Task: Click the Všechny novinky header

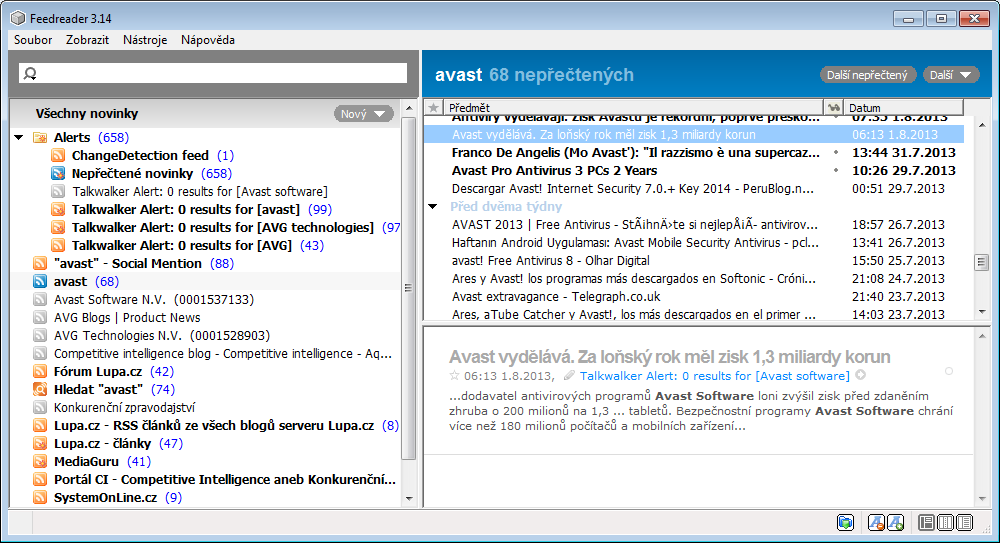Action: coord(87,114)
